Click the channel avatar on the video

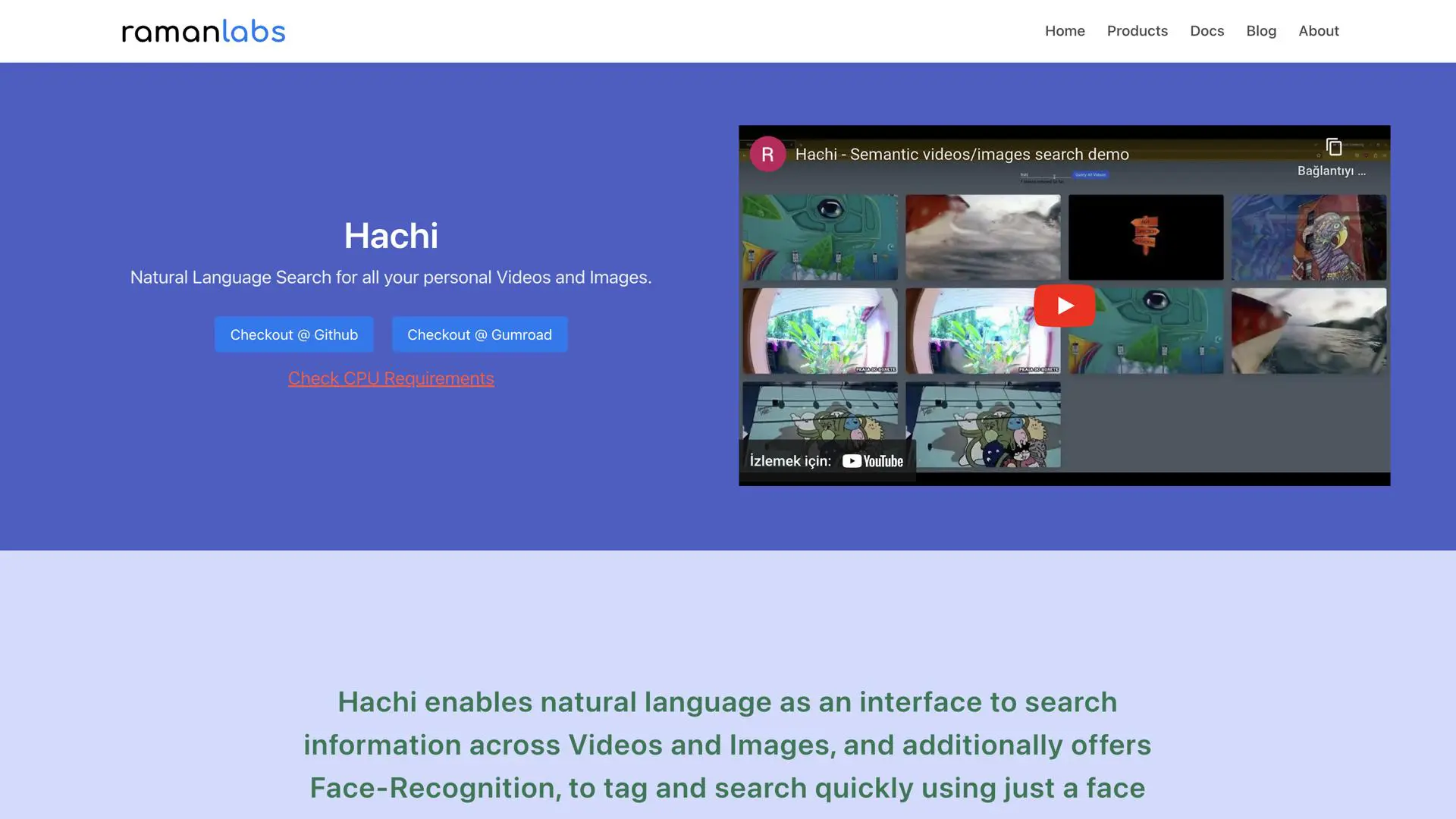coord(767,153)
